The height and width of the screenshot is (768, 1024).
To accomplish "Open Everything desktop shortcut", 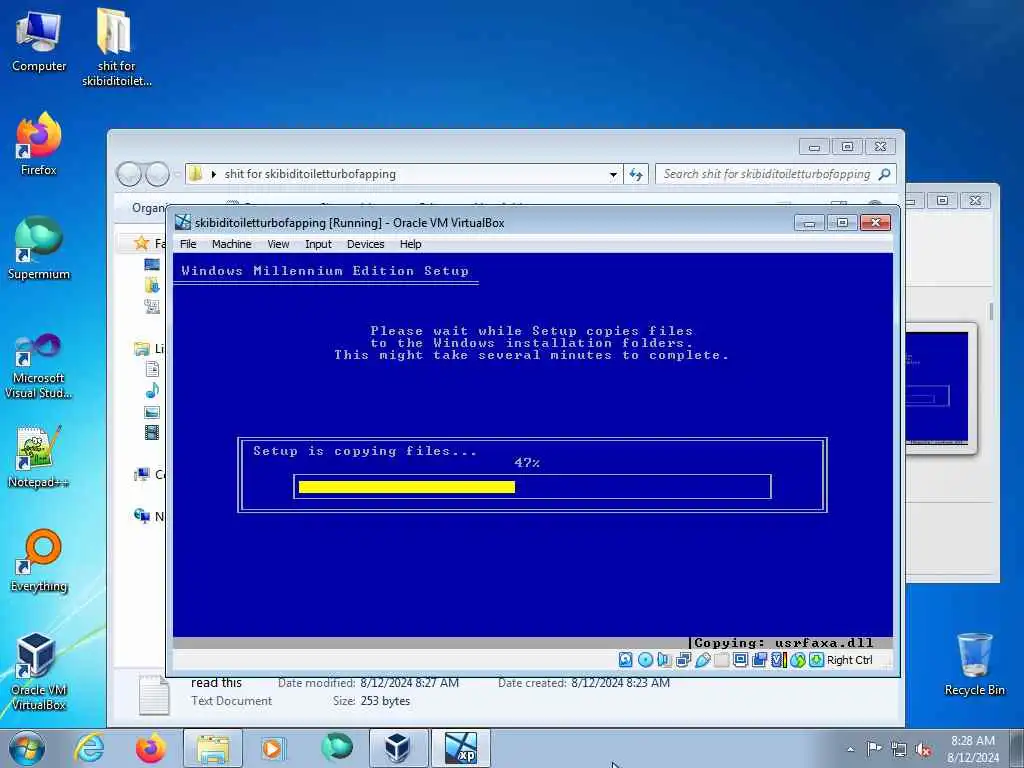I will click(39, 561).
